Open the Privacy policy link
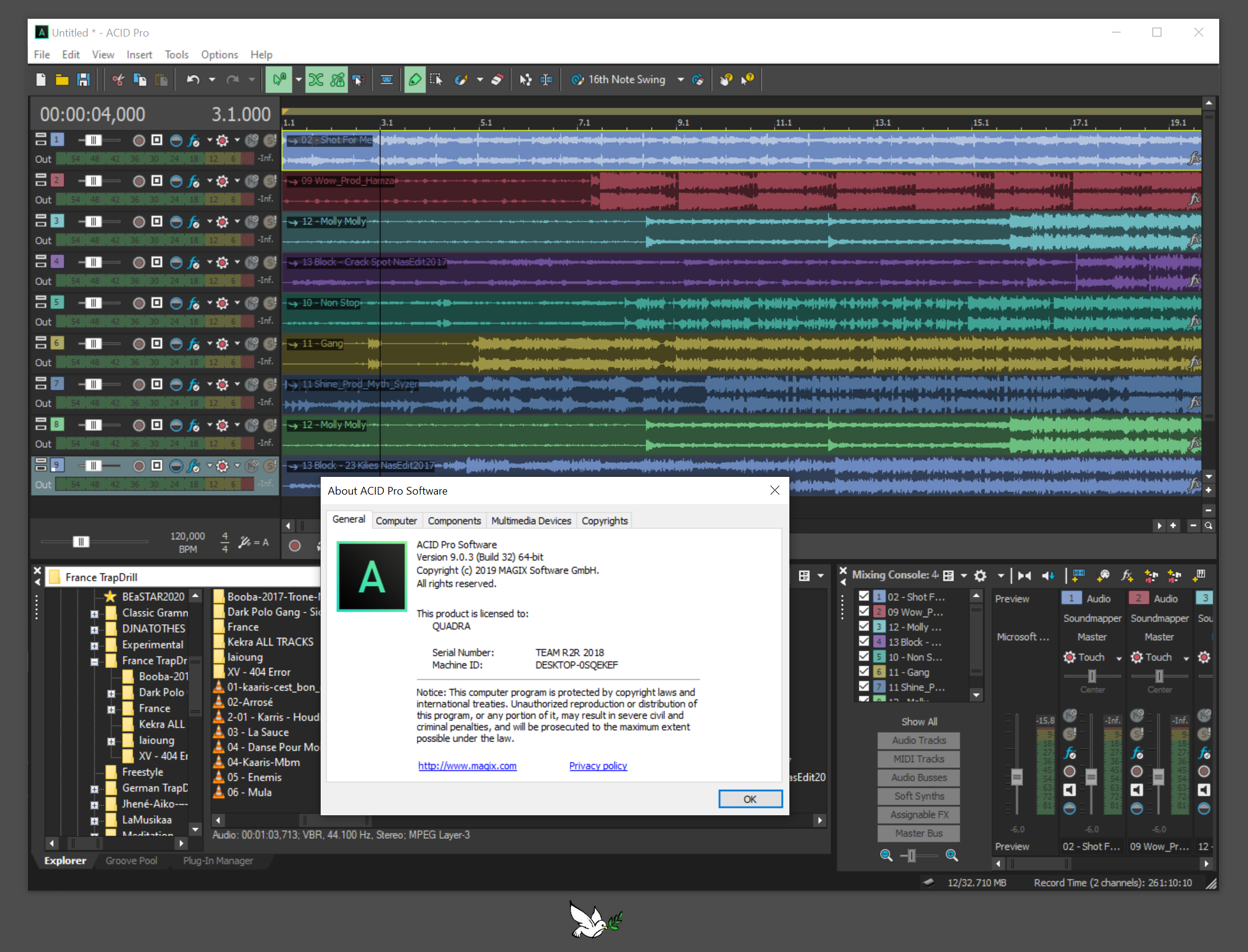This screenshot has height=952, width=1248. (x=598, y=765)
